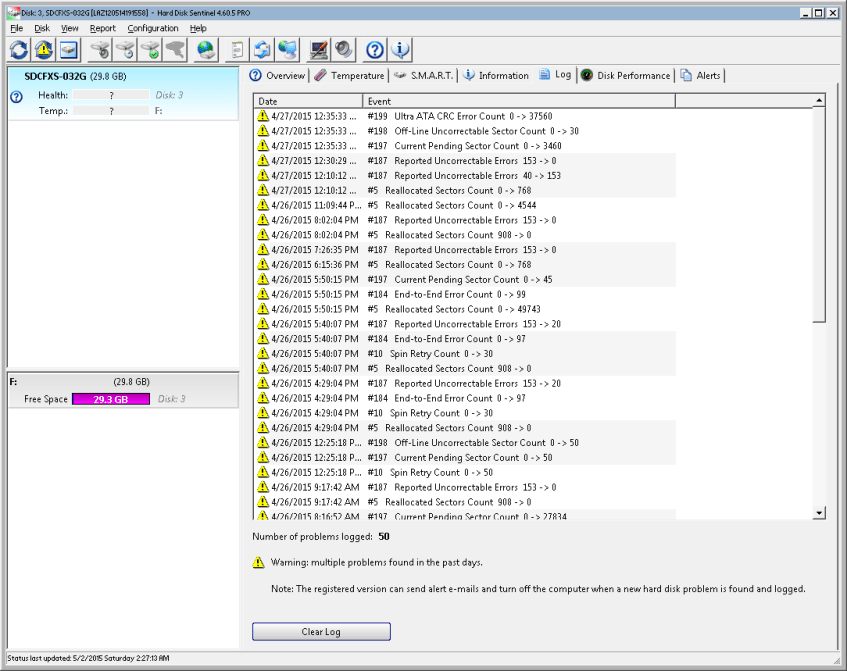Open the Report menu

coord(102,28)
